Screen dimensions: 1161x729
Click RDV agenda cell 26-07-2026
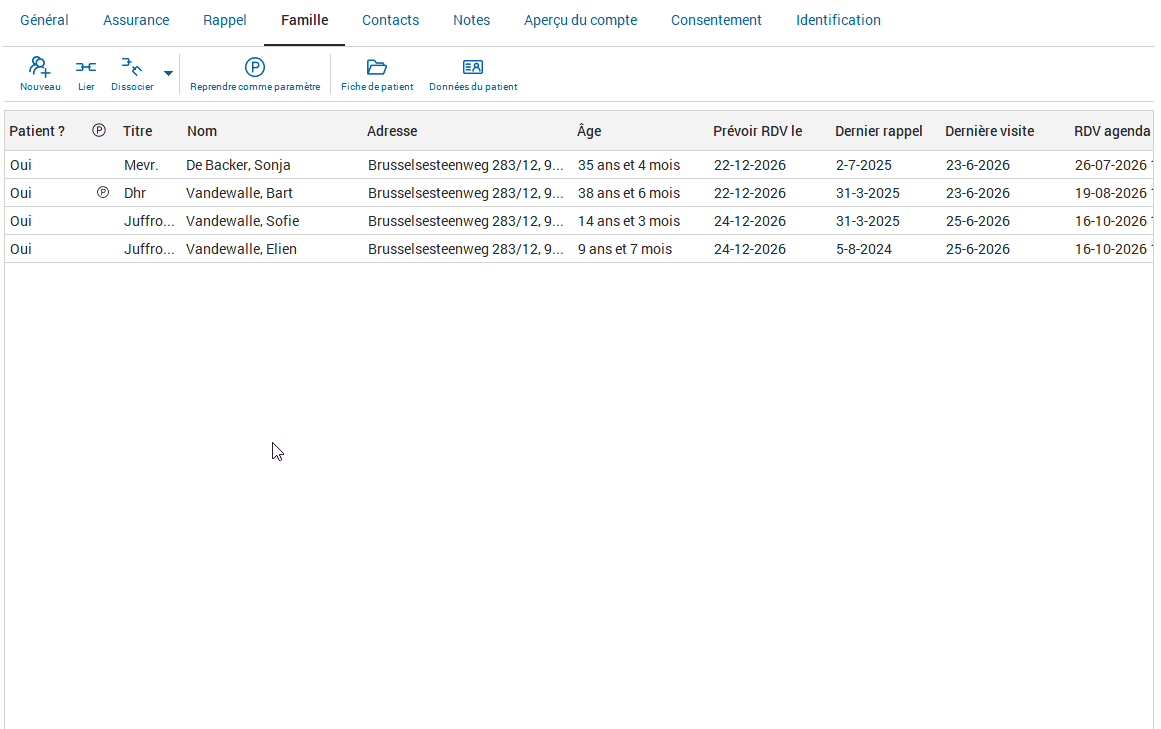click(1111, 165)
